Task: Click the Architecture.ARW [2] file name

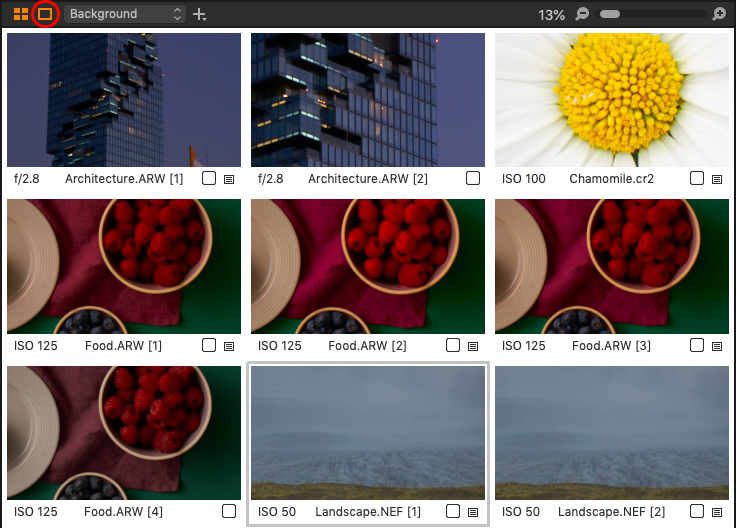Action: 368,179
